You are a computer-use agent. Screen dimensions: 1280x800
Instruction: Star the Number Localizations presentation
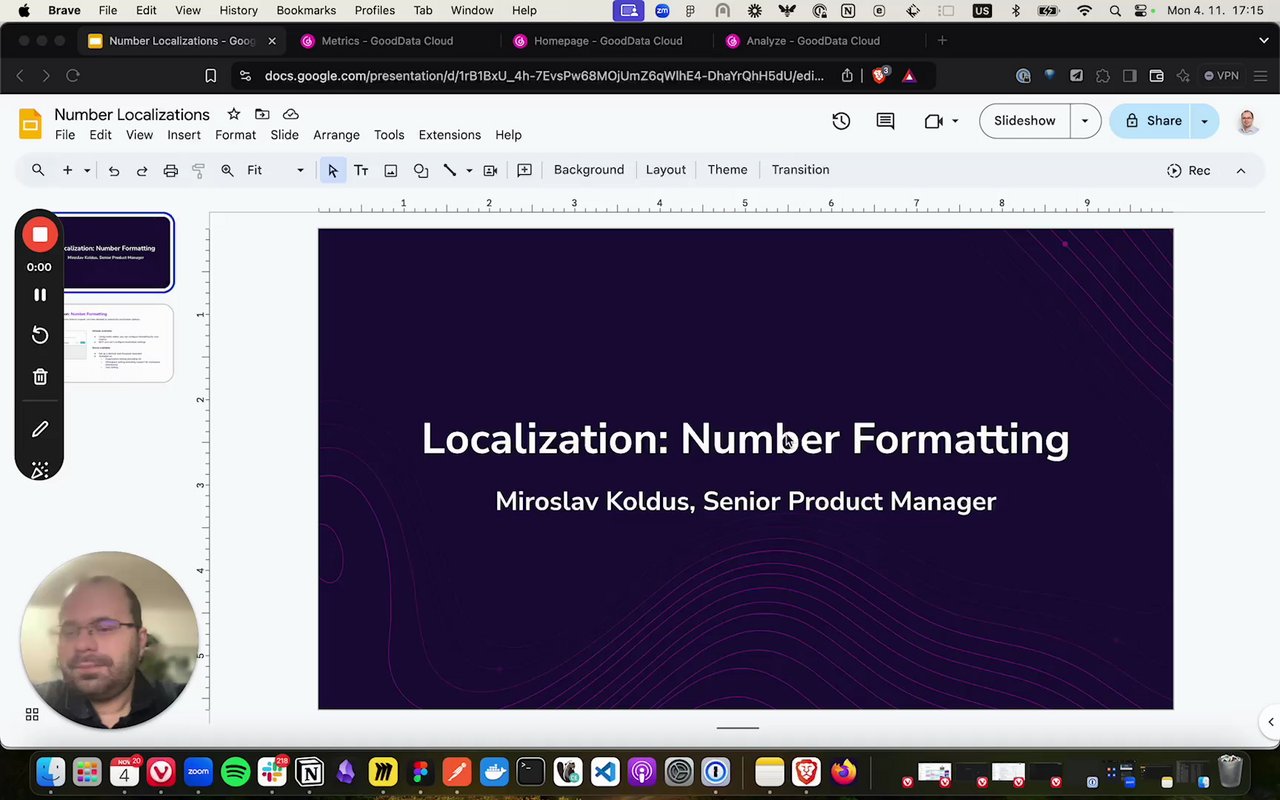pos(233,114)
